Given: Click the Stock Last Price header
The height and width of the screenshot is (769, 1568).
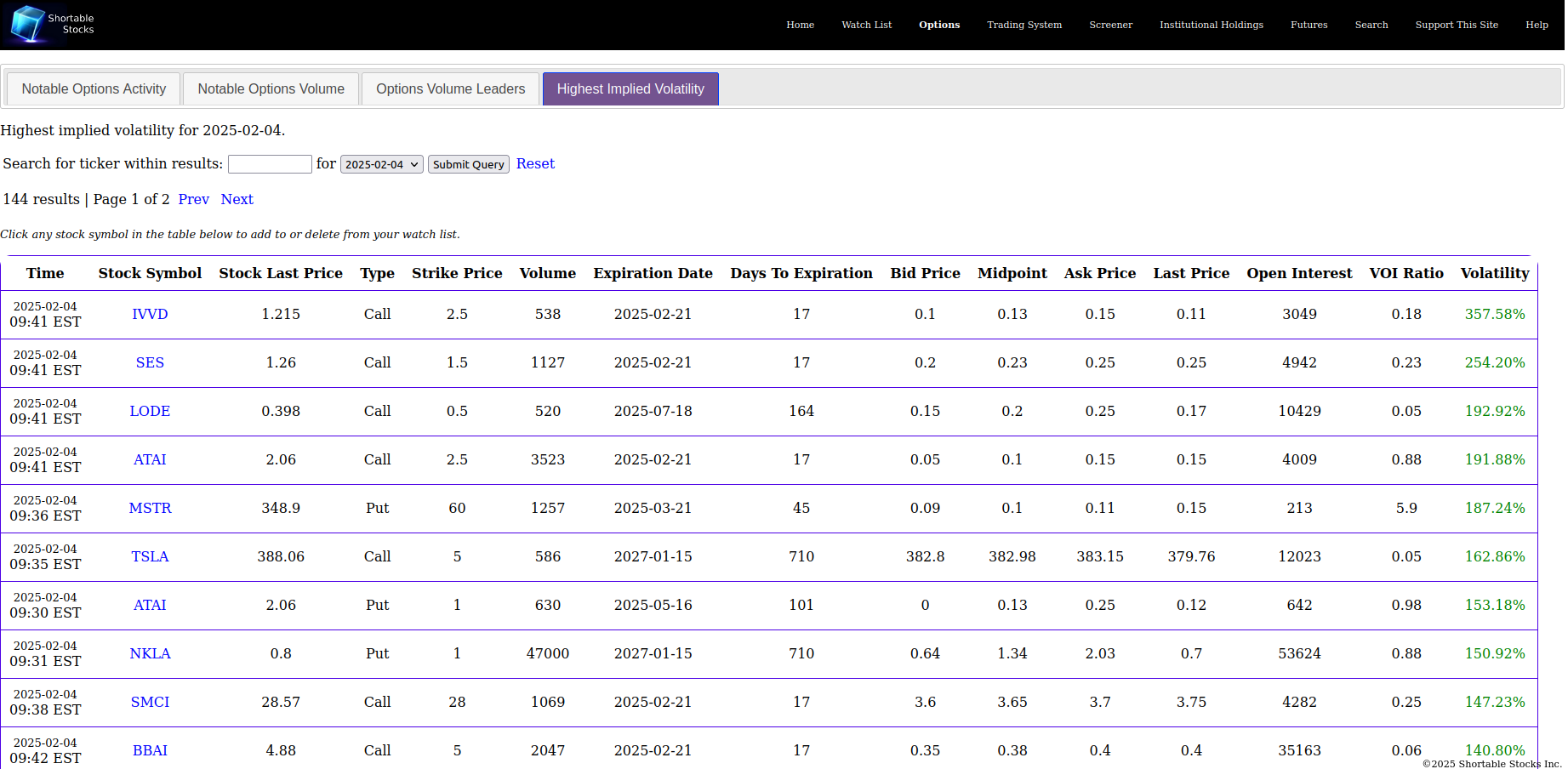Looking at the screenshot, I should (x=281, y=273).
